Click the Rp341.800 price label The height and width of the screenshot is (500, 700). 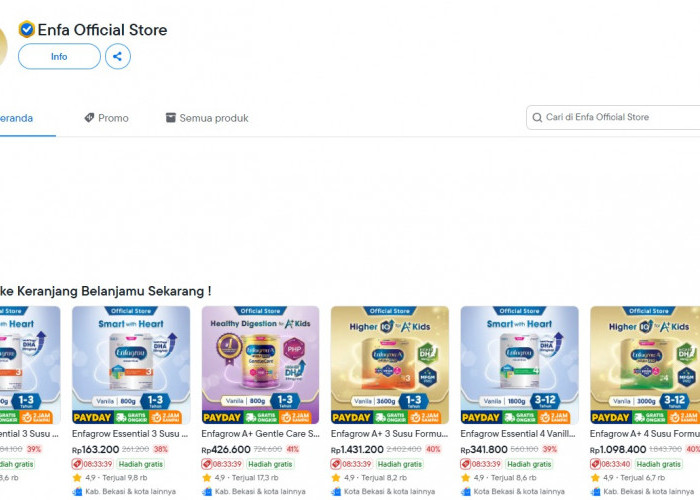(484, 449)
